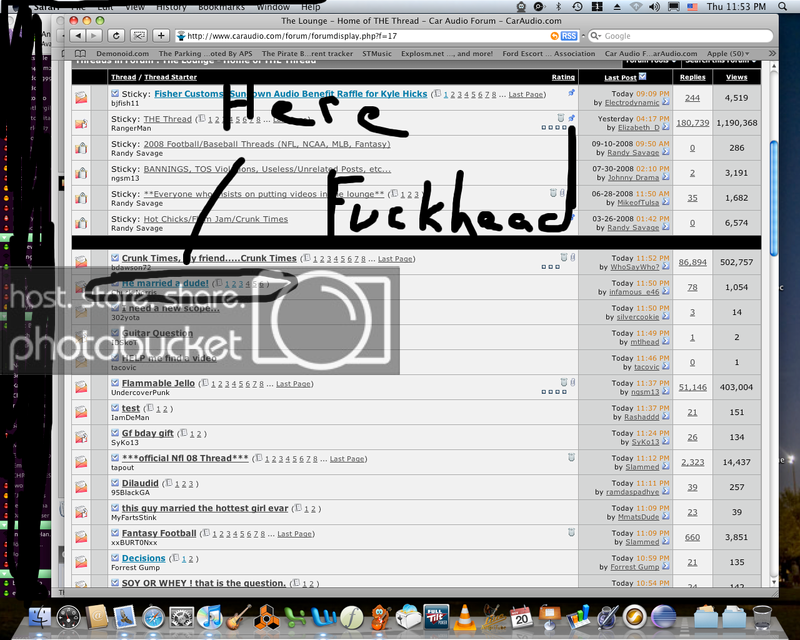The image size is (800, 640).
Task: Click the Web Clip scissors button
Action: pos(139,36)
